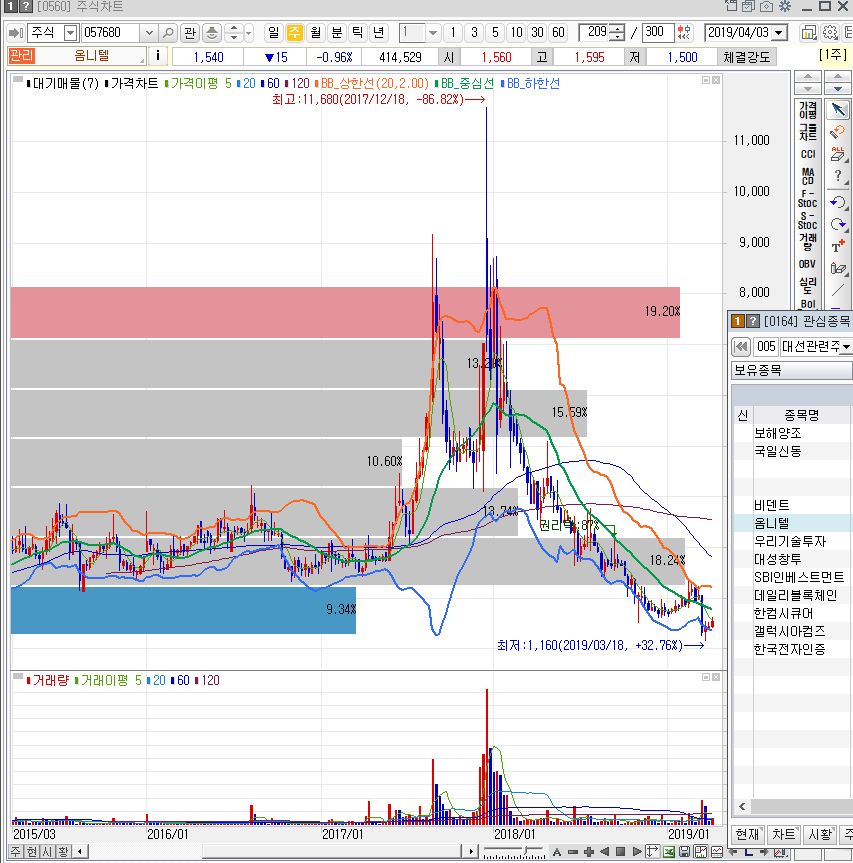853x863 pixels.
Task: Click the 5 period preset button
Action: click(495, 32)
